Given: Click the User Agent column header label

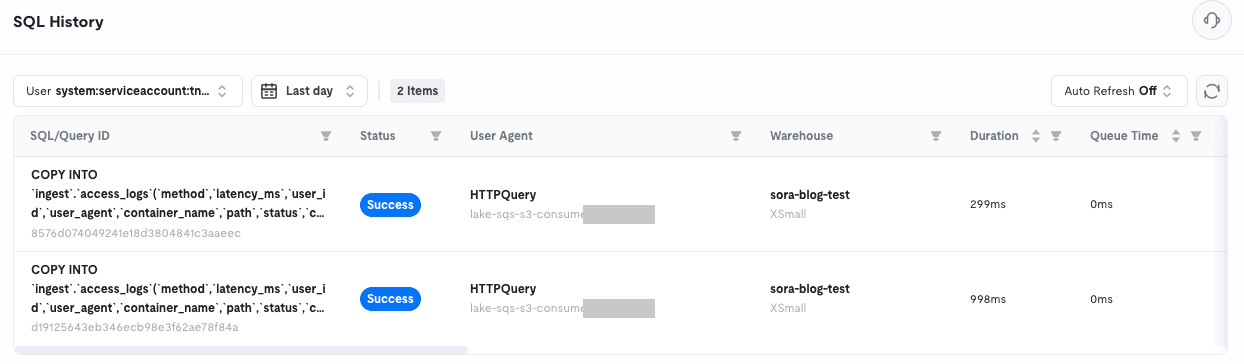Looking at the screenshot, I should point(501,136).
